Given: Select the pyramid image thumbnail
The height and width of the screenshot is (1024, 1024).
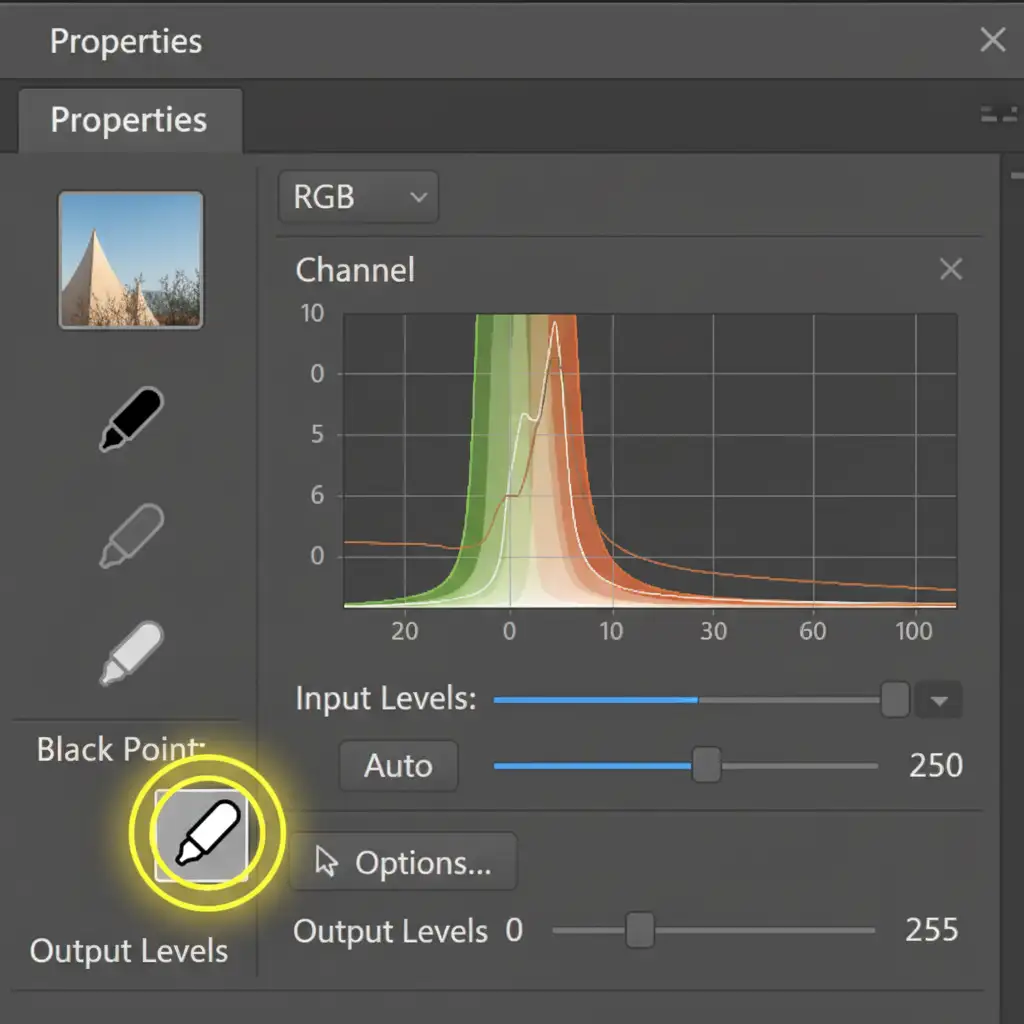Looking at the screenshot, I should tap(131, 260).
